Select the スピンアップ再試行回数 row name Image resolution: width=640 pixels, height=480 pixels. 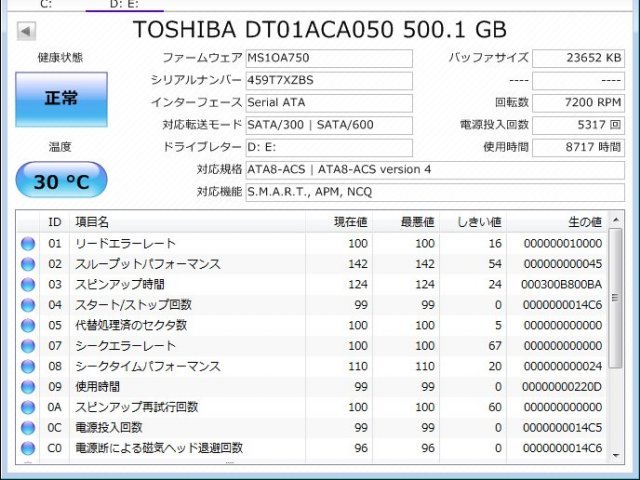coord(137,407)
